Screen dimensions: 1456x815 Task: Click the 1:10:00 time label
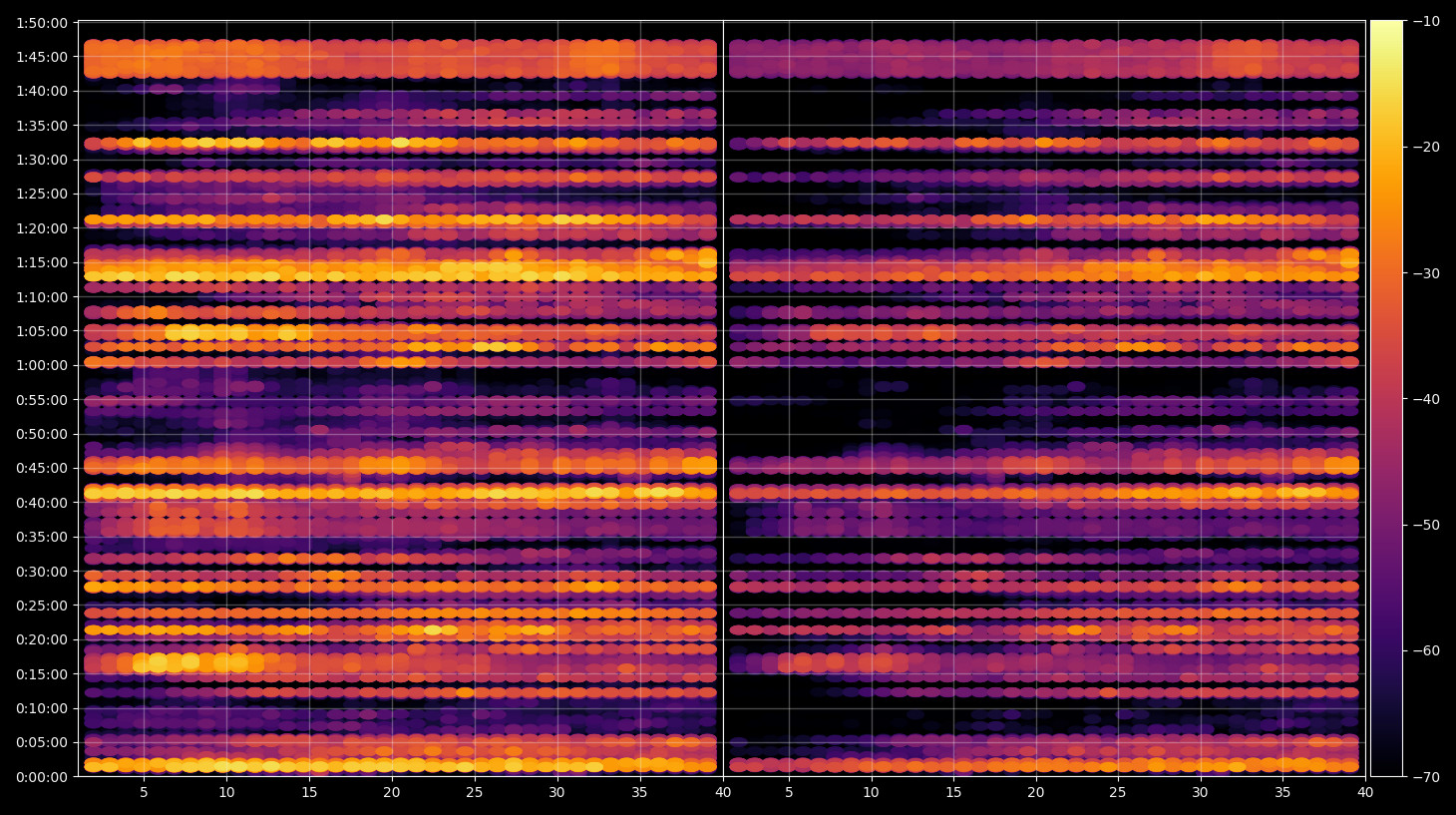point(42,297)
